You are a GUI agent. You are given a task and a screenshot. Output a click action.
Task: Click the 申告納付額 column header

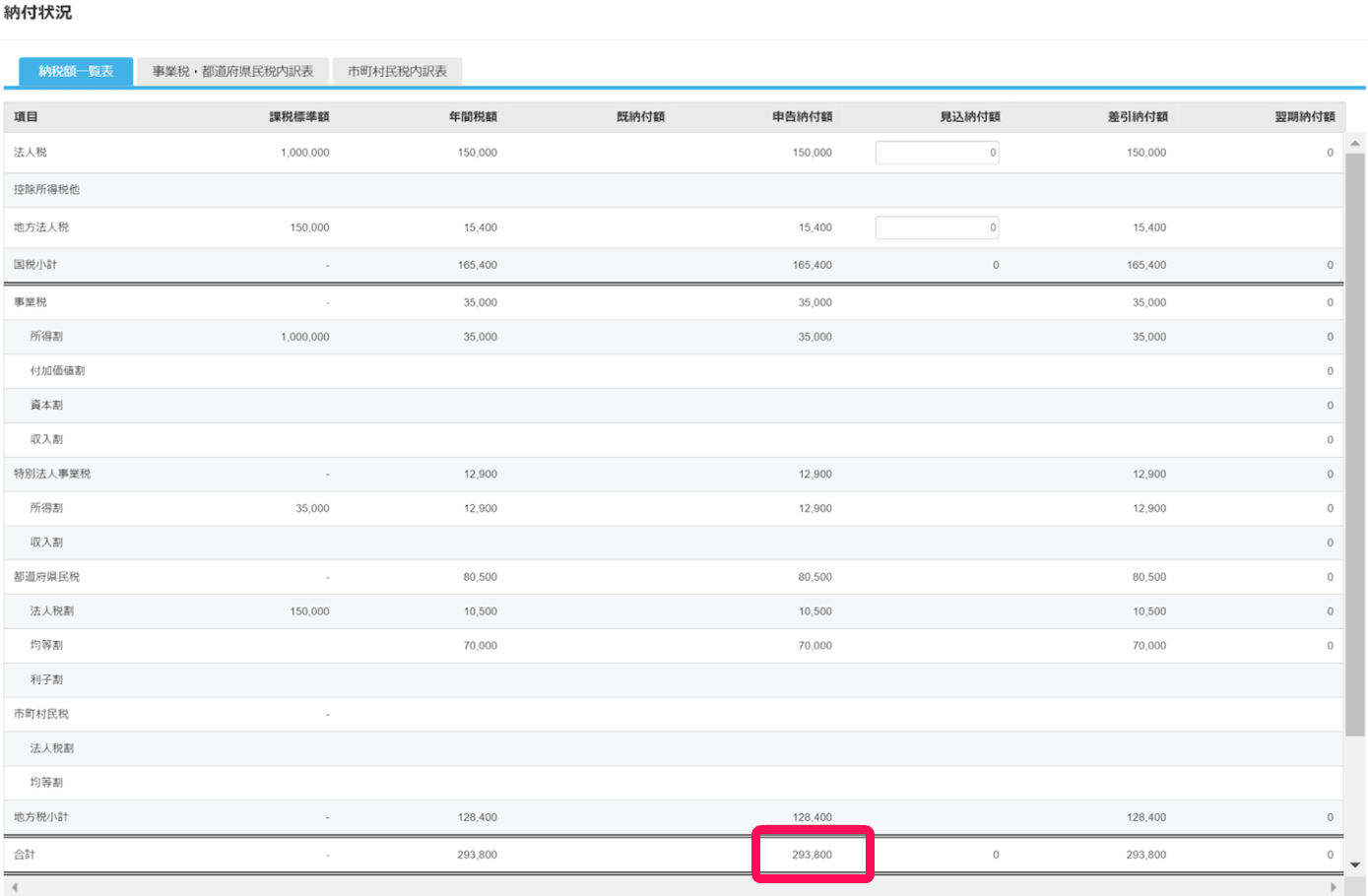(x=802, y=117)
